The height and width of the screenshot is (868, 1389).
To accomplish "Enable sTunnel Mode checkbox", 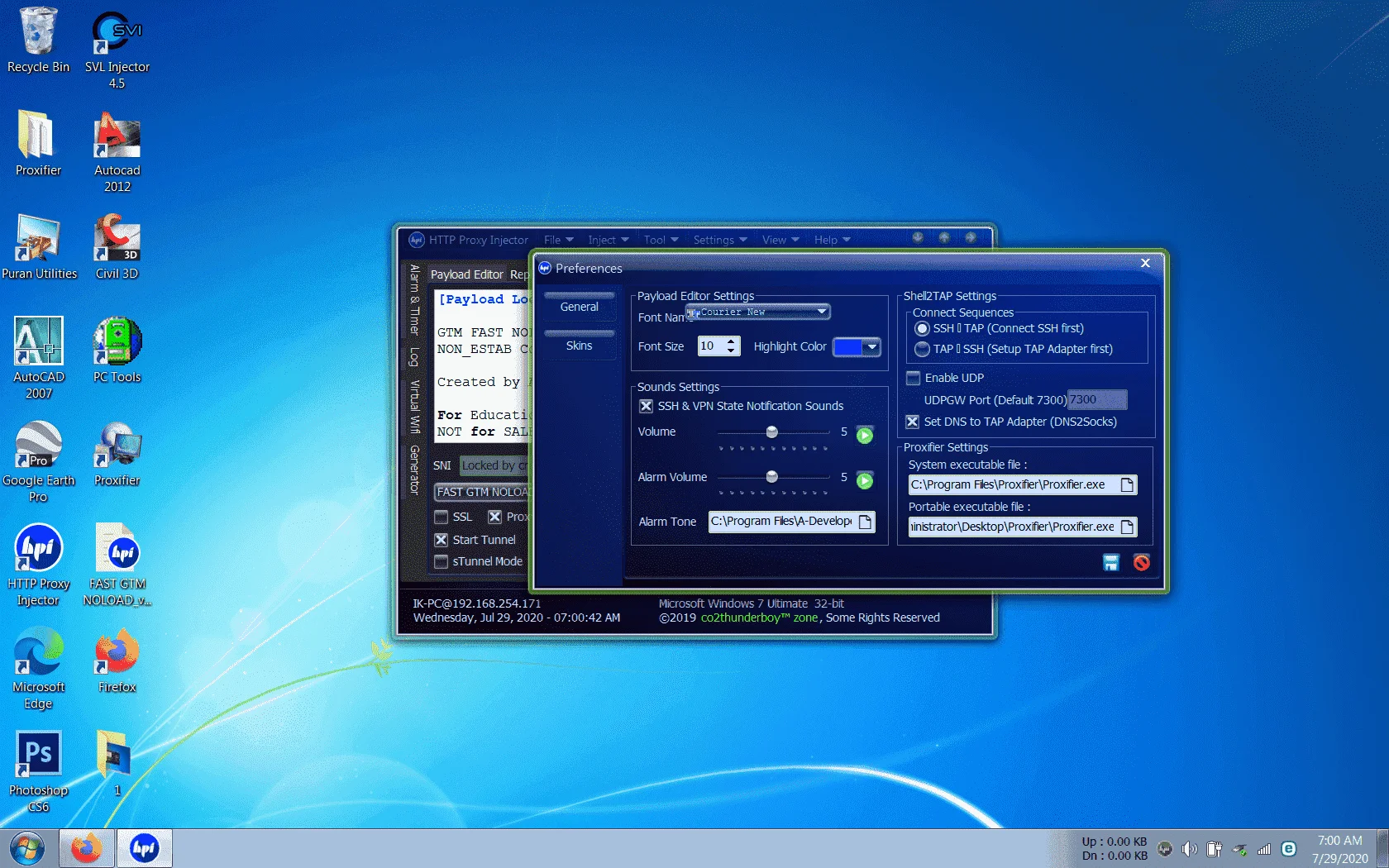I will tap(442, 561).
